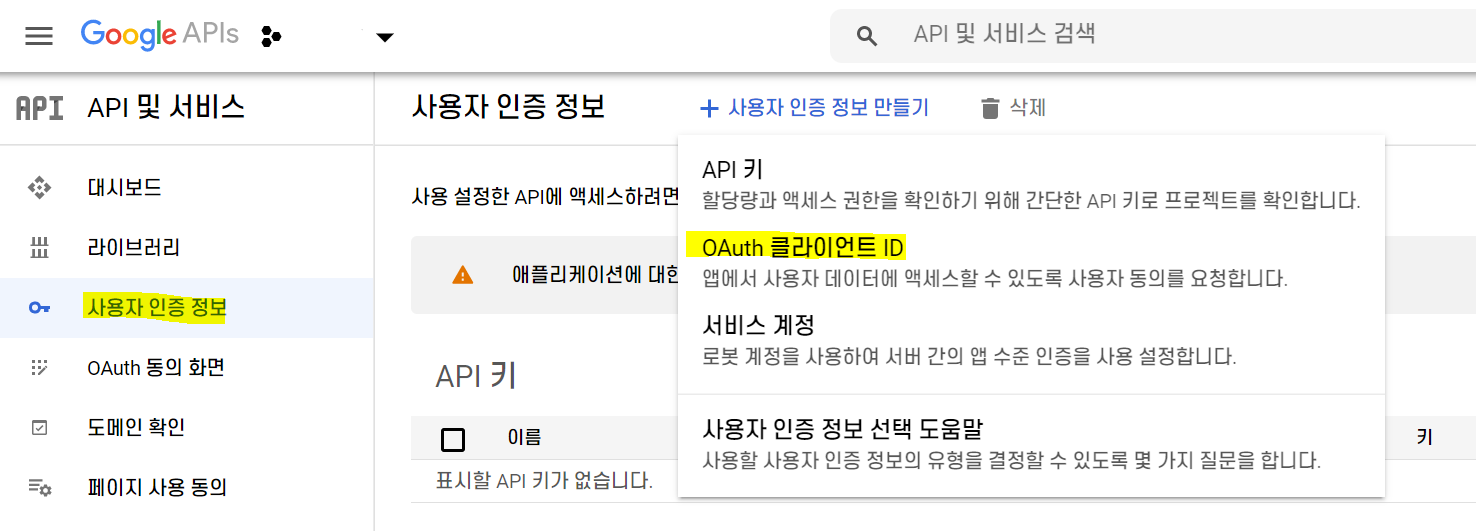
Task: Choose OAuth 클라이언트 ID menu option
Action: tap(1031, 261)
